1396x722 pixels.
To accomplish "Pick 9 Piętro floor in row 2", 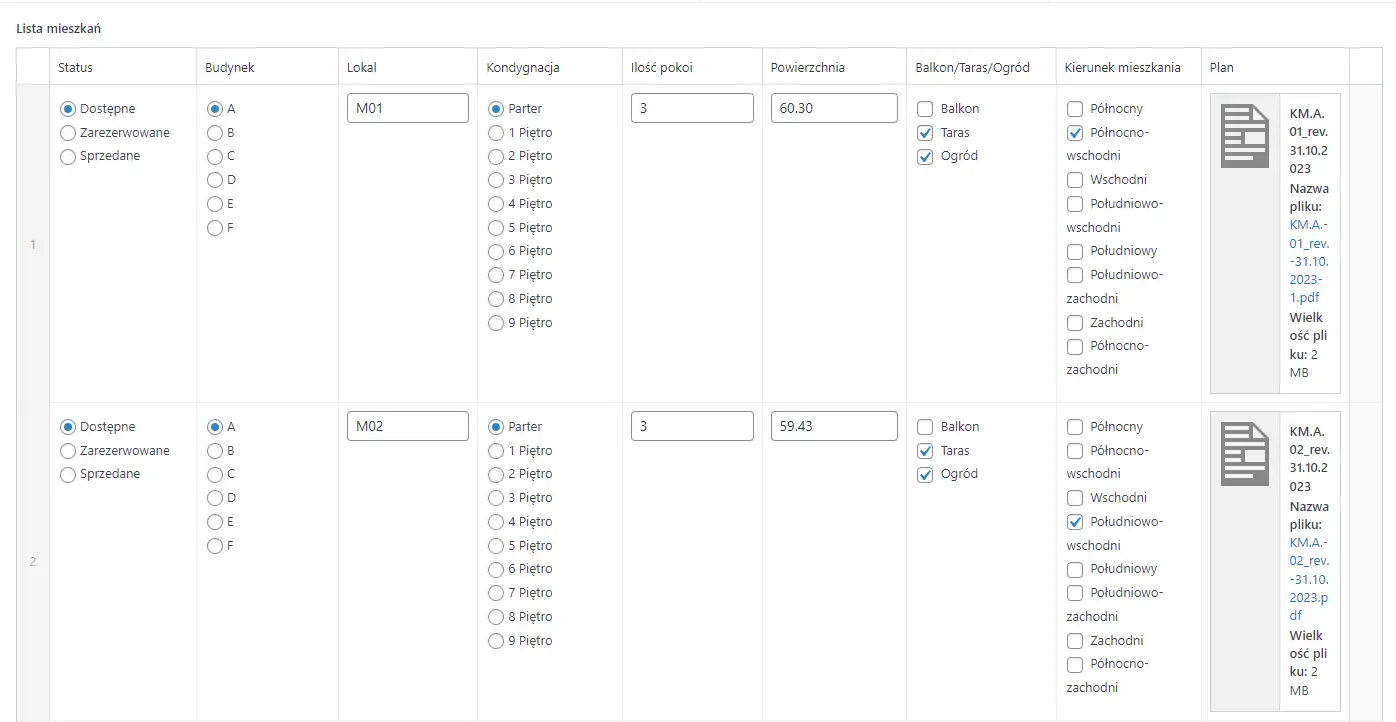I will pyautogui.click(x=496, y=641).
